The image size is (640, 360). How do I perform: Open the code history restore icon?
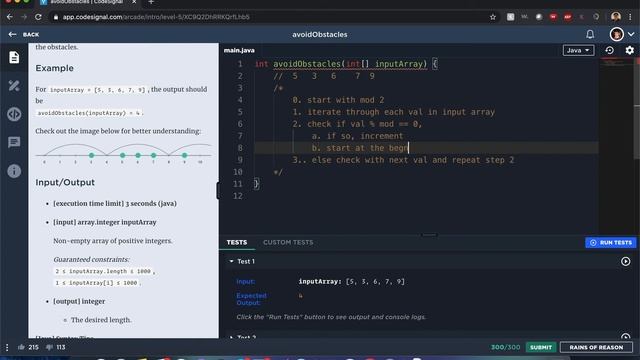point(609,50)
